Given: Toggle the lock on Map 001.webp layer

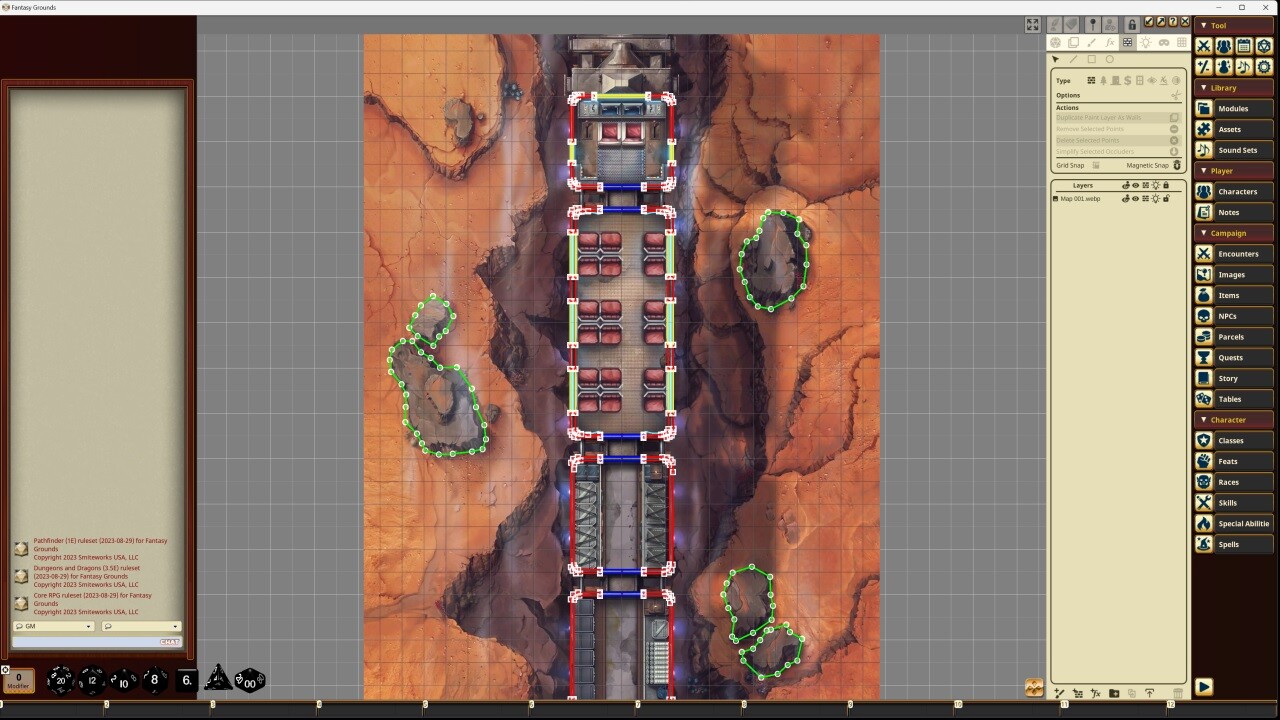Looking at the screenshot, I should coord(1167,199).
